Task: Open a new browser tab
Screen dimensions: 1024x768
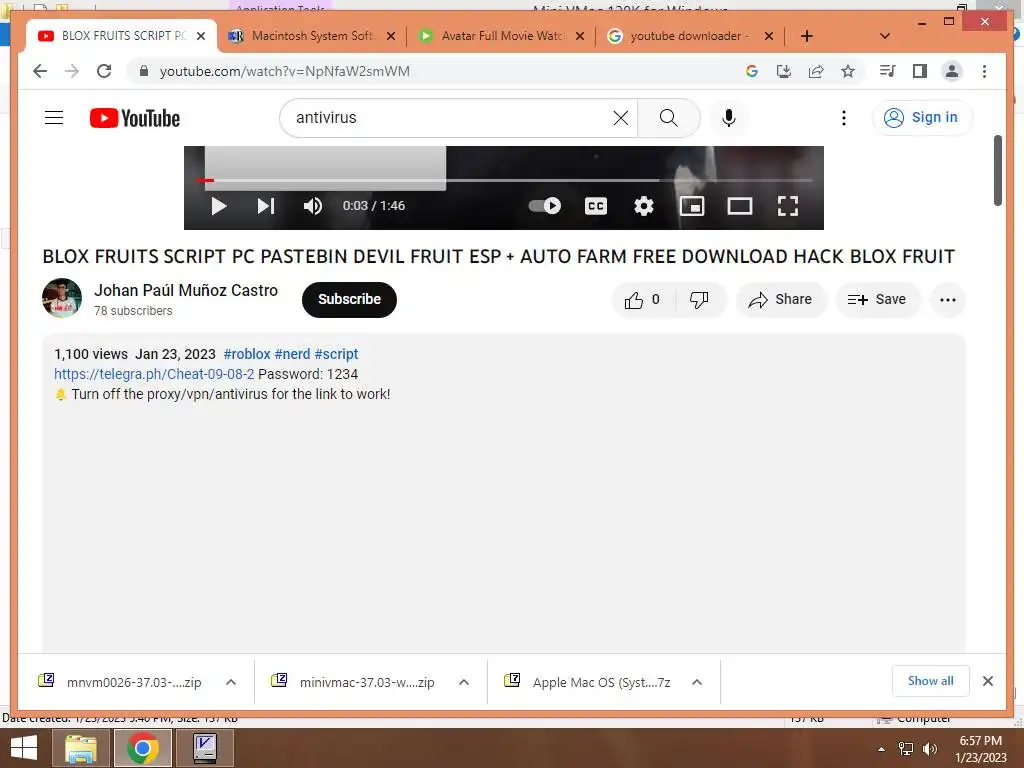Action: (x=807, y=36)
